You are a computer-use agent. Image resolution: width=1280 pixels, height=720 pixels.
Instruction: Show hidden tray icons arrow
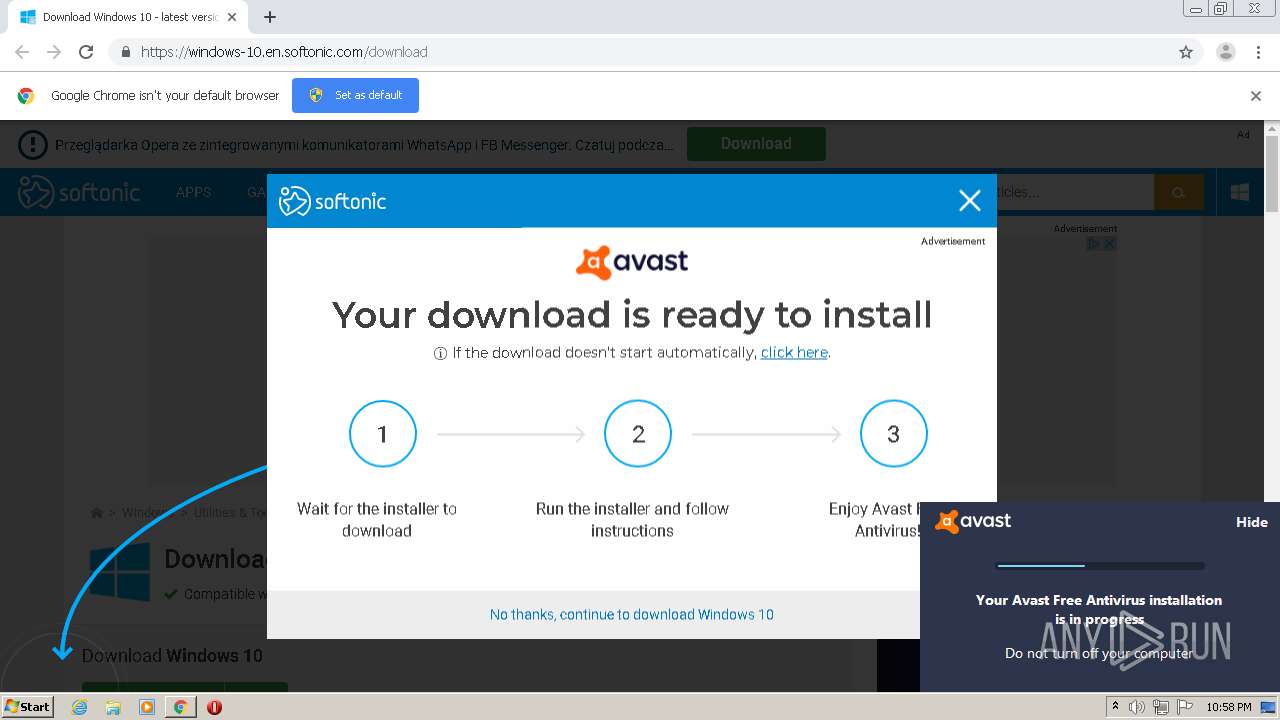click(1115, 707)
